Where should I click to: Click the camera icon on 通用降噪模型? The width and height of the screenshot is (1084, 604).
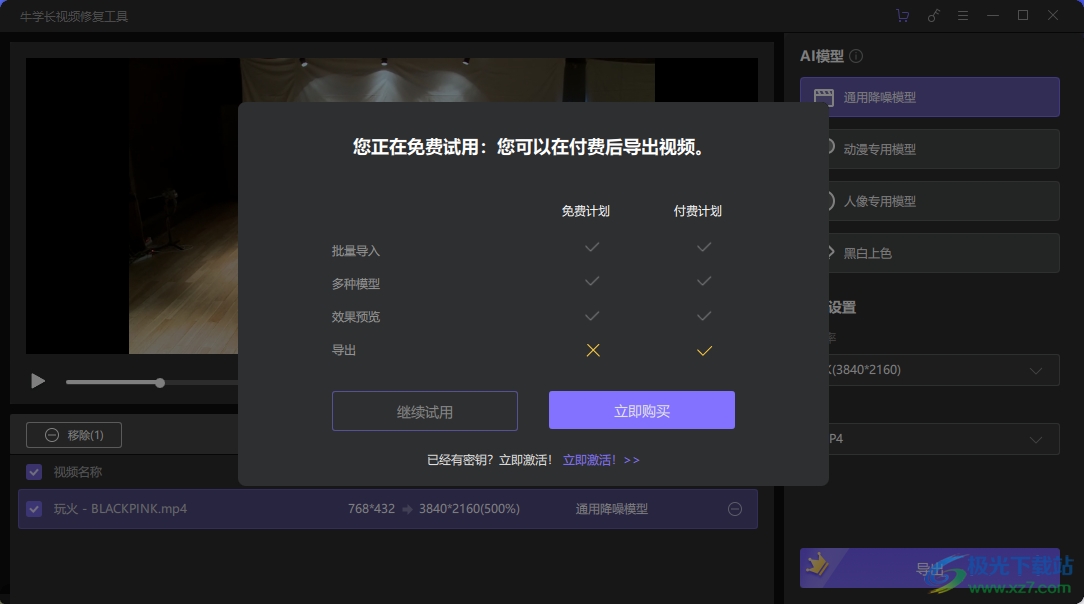(822, 96)
